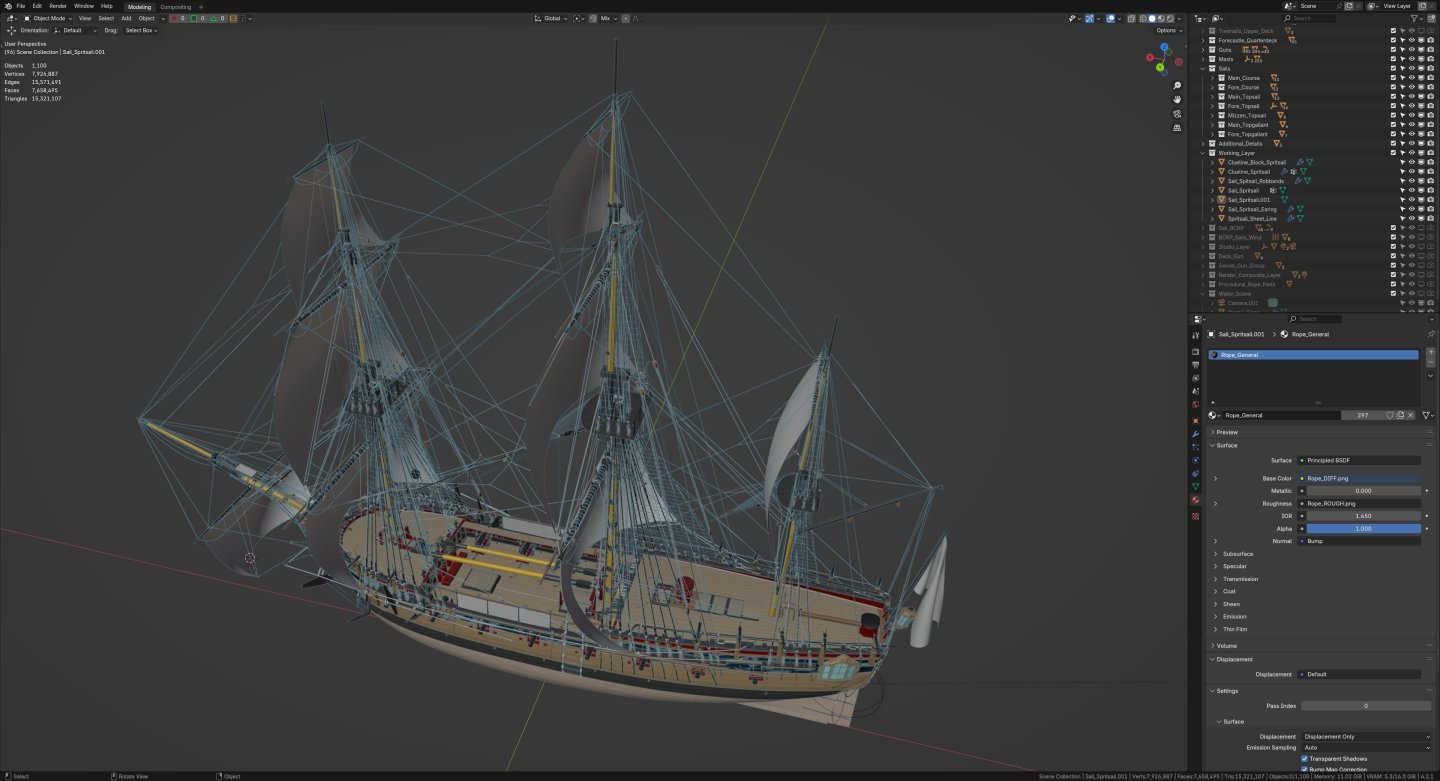Screen dimensions: 1440x781
Task: Click the viewport zoom magnifier icon
Action: coord(1177,85)
